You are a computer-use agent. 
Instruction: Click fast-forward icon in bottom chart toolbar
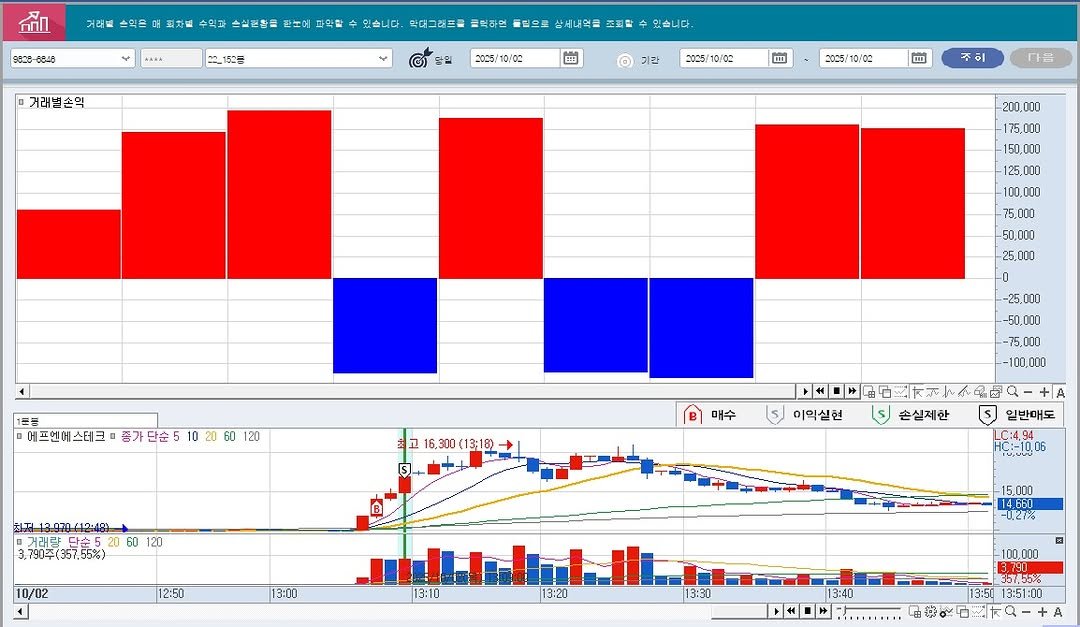tap(823, 611)
